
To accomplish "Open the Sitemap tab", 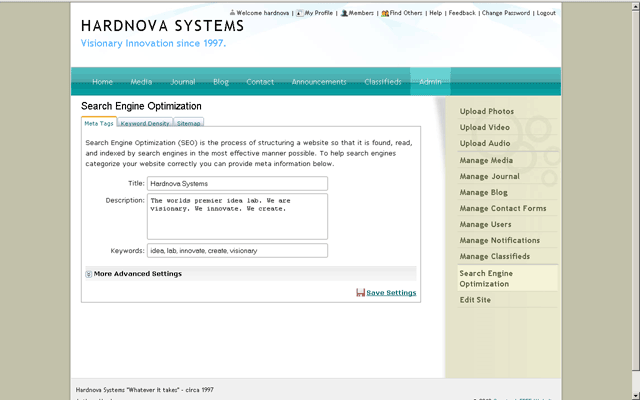I will pos(189,123).
